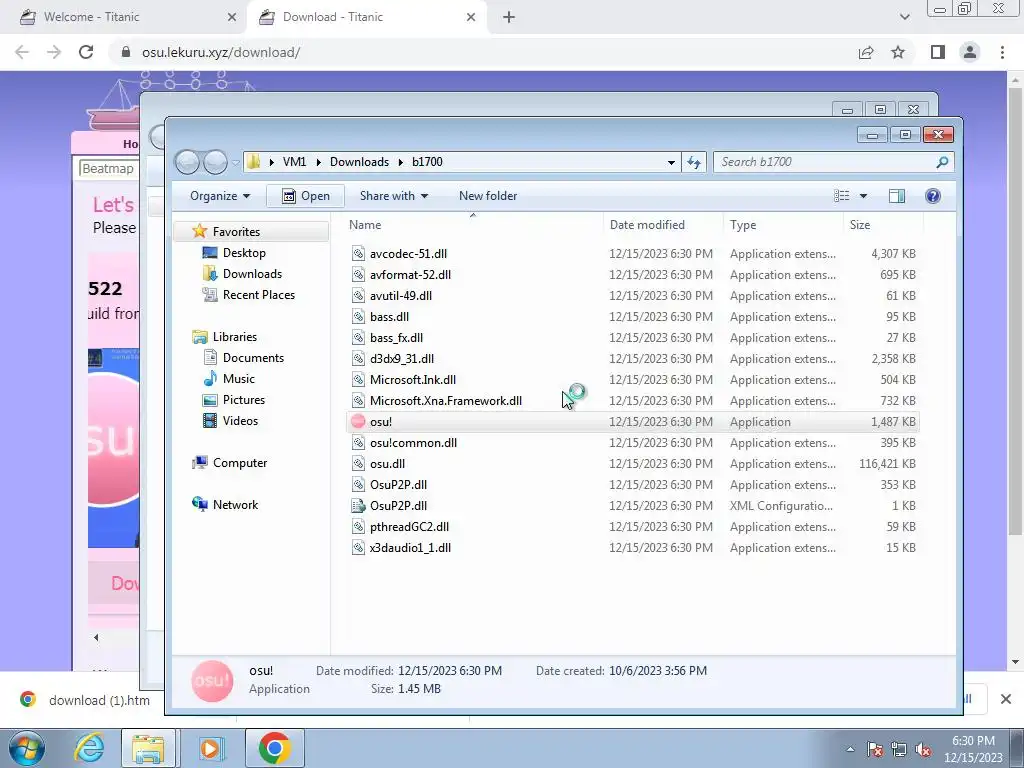The width and height of the screenshot is (1024, 768).
Task: Open Desktop in the navigation pane
Action: pyautogui.click(x=244, y=253)
